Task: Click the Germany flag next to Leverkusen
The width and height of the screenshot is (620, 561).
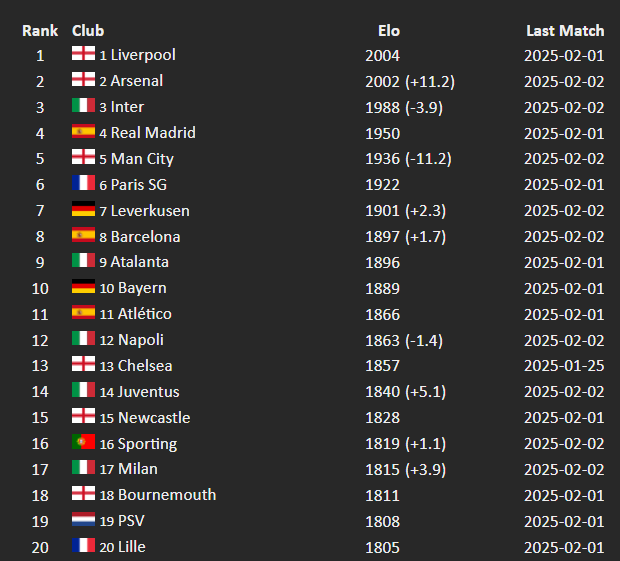Action: [83, 210]
